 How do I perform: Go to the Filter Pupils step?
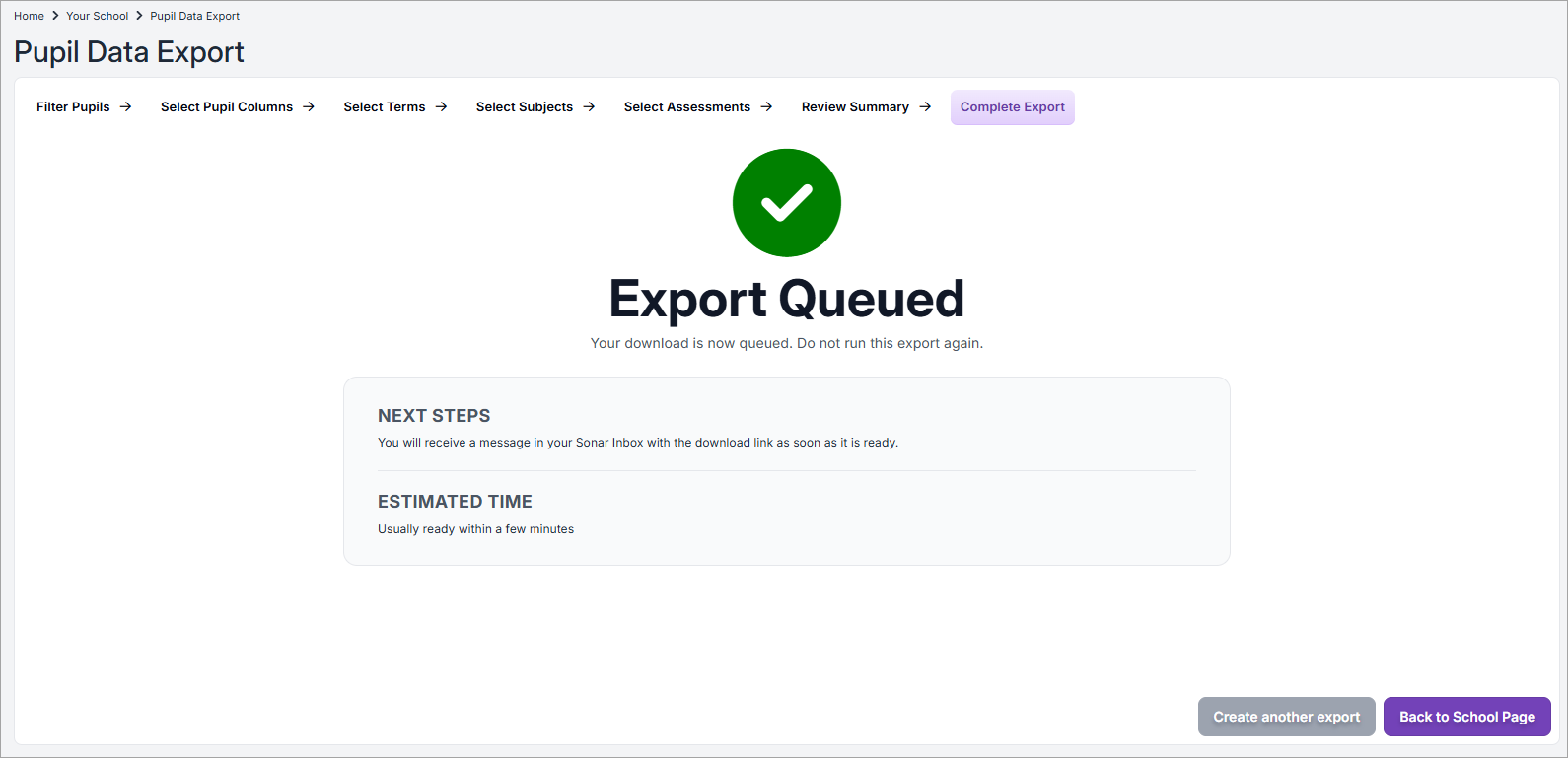pyautogui.click(x=73, y=107)
